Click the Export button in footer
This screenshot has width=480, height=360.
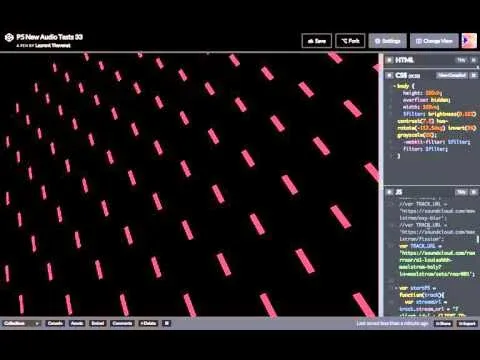[467, 324]
